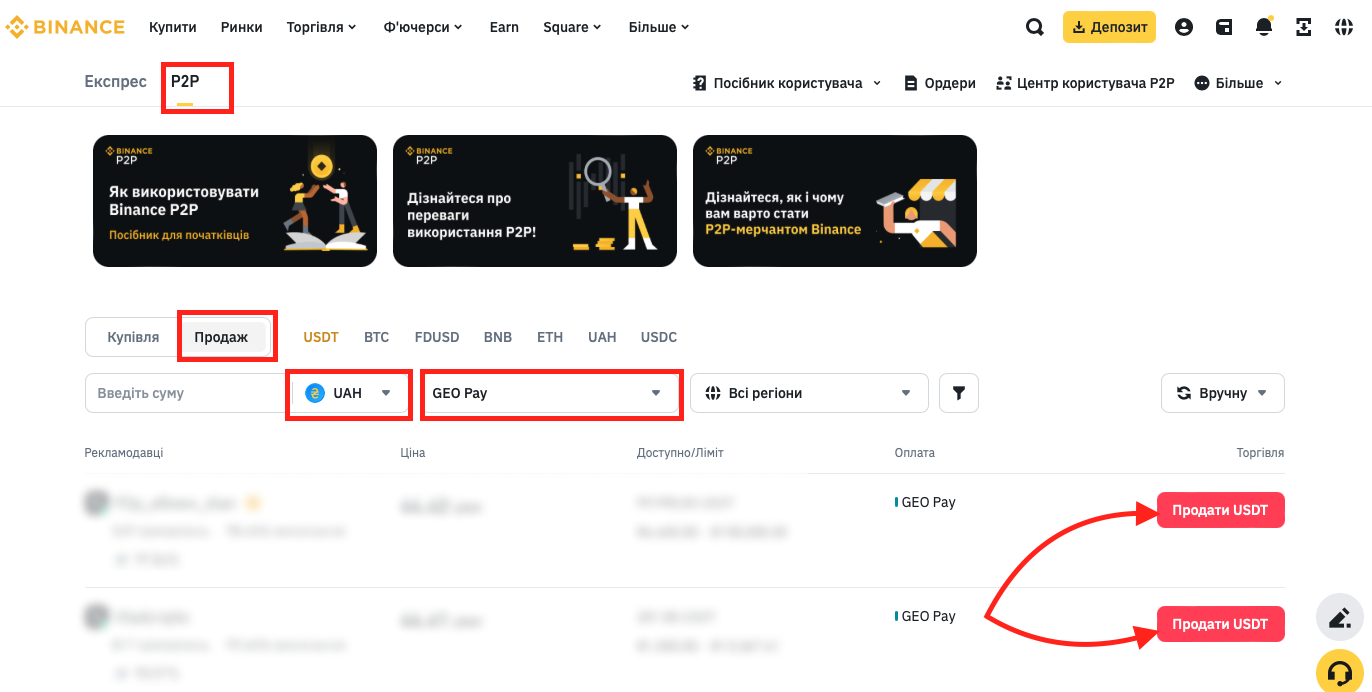Screen dimensions: 1372x692
Task: Switch to the Експрес tab
Action: (x=115, y=82)
